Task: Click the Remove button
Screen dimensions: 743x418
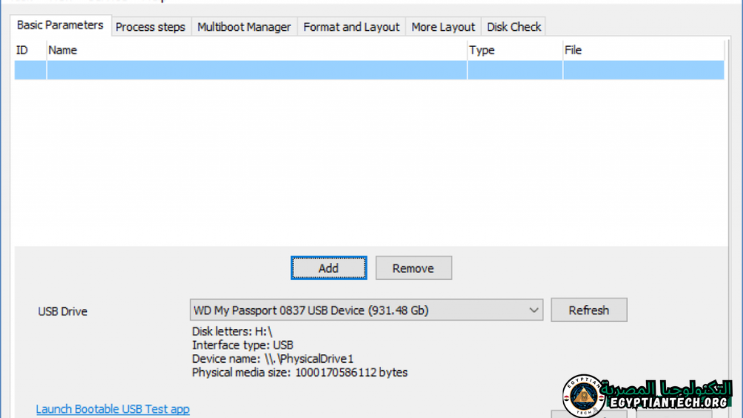Action: coord(413,268)
